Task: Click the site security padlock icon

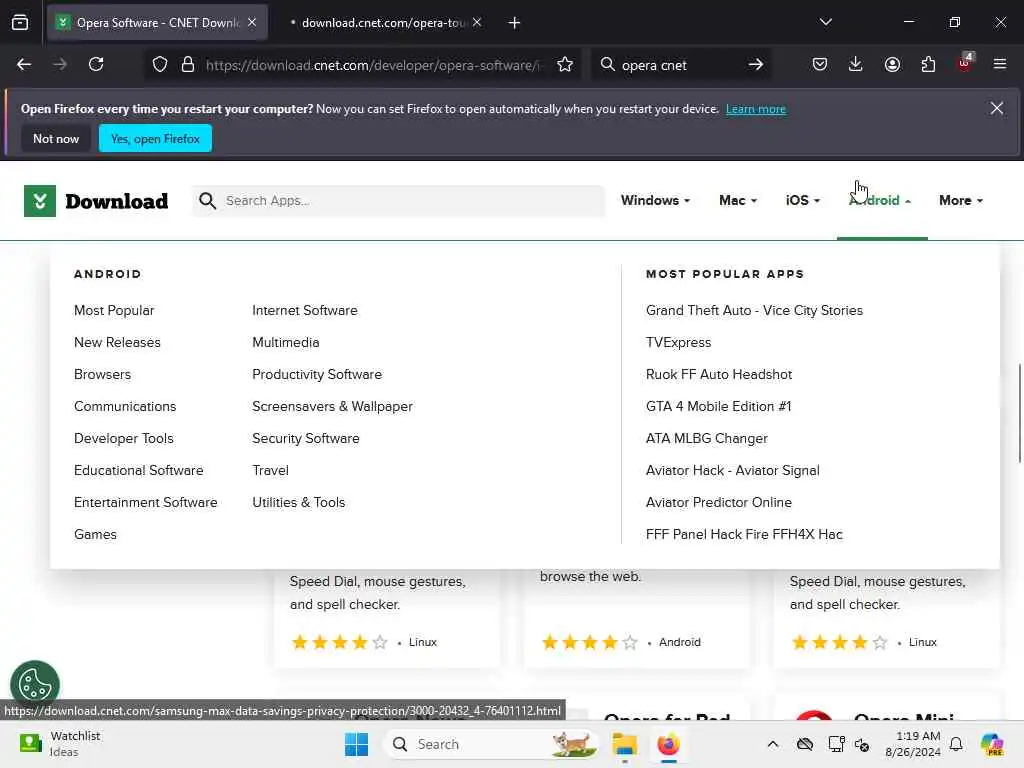Action: (x=188, y=65)
